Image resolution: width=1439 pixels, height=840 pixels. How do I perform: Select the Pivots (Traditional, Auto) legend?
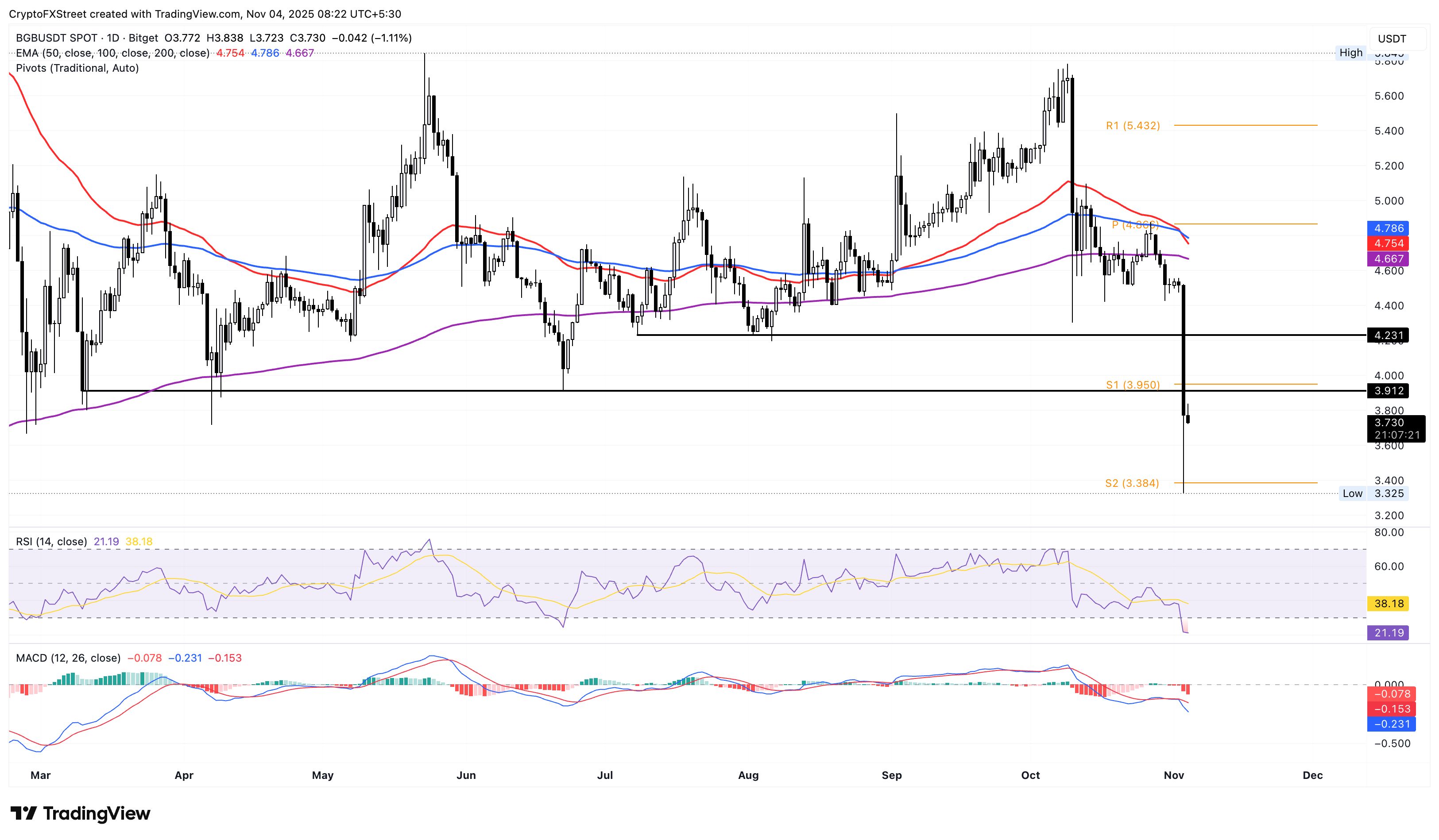[77, 68]
